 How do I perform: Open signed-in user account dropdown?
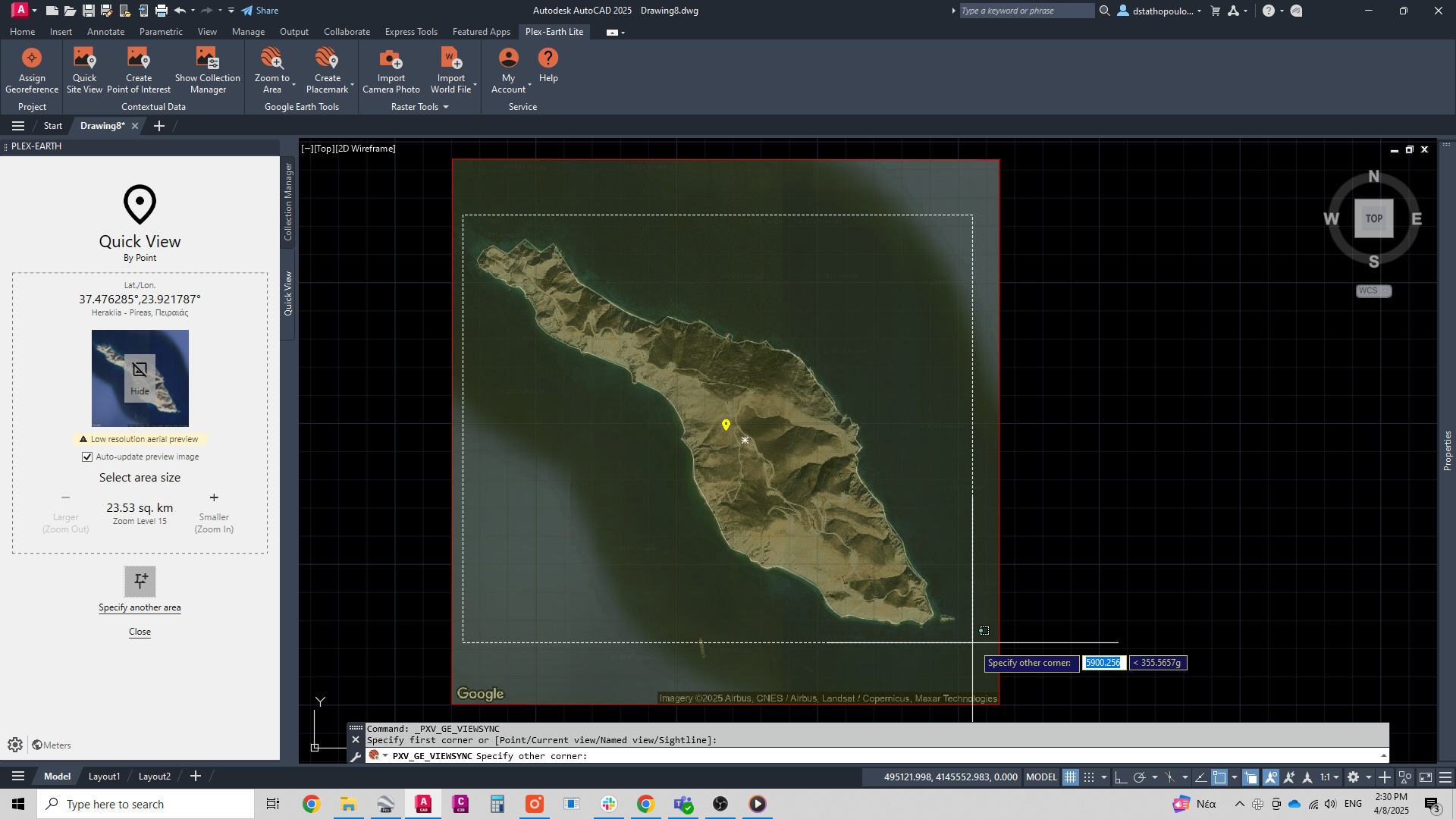[x=1159, y=11]
